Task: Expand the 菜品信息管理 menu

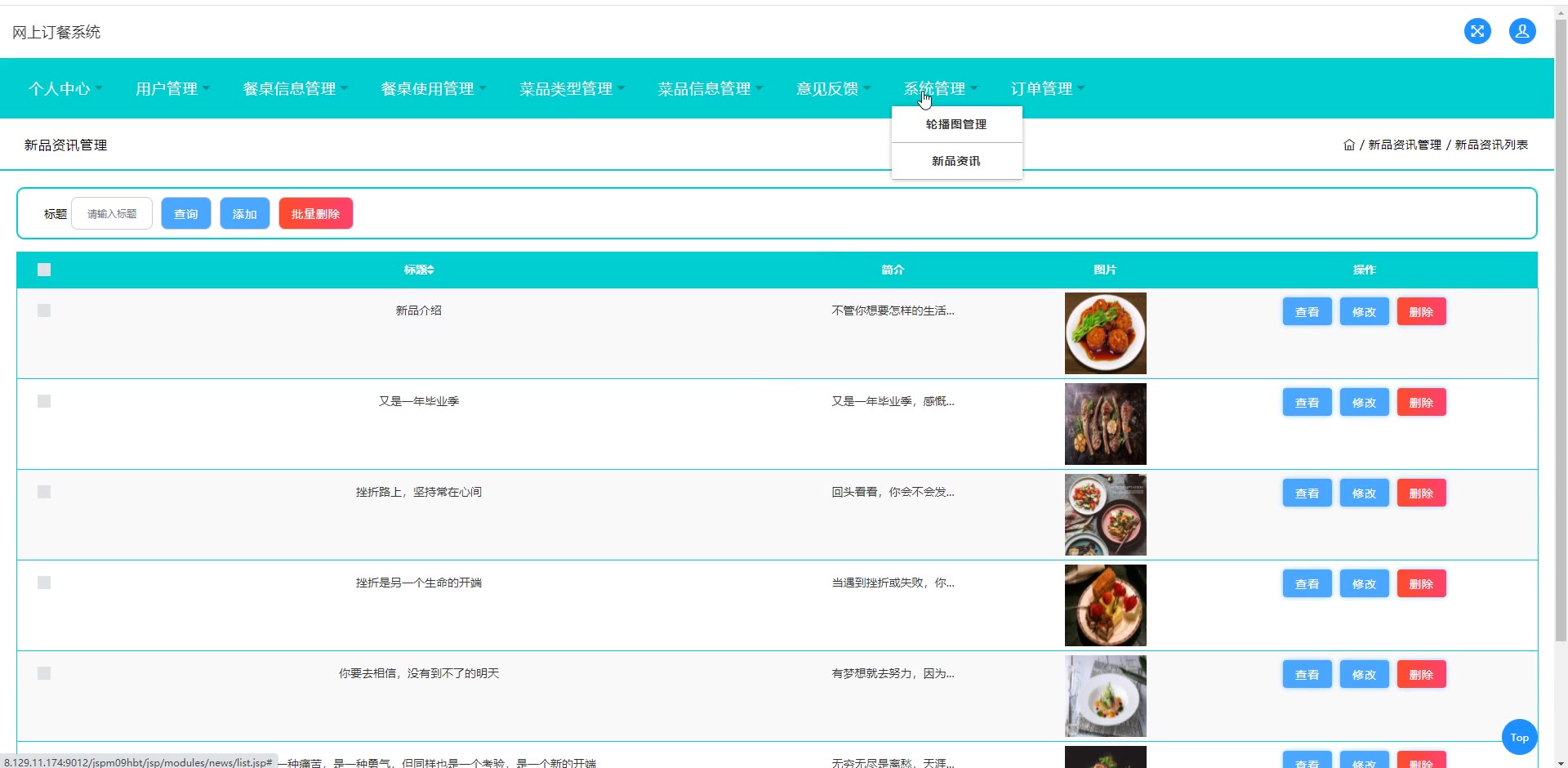Action: coord(710,88)
